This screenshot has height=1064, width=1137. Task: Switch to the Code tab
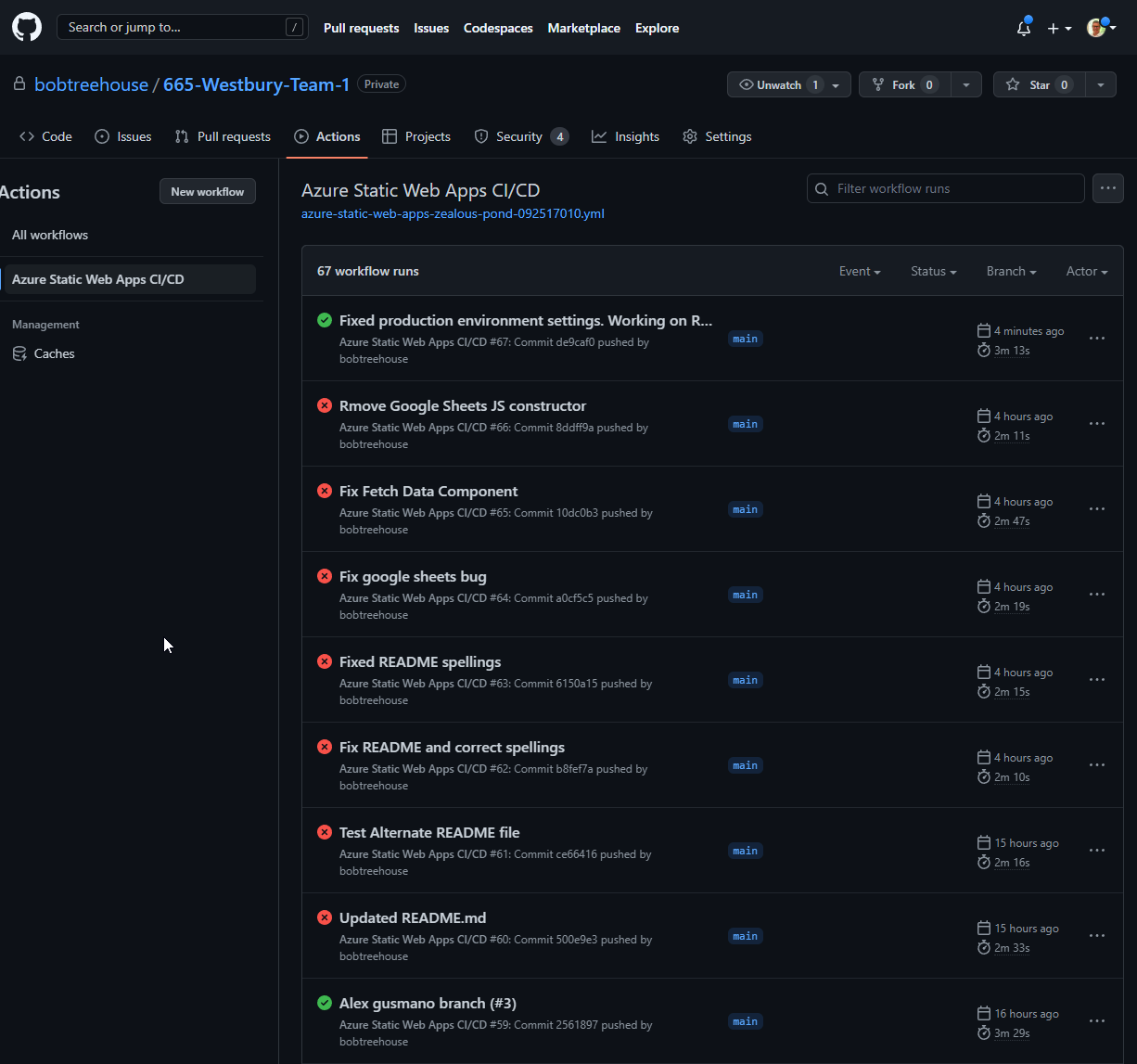[45, 136]
